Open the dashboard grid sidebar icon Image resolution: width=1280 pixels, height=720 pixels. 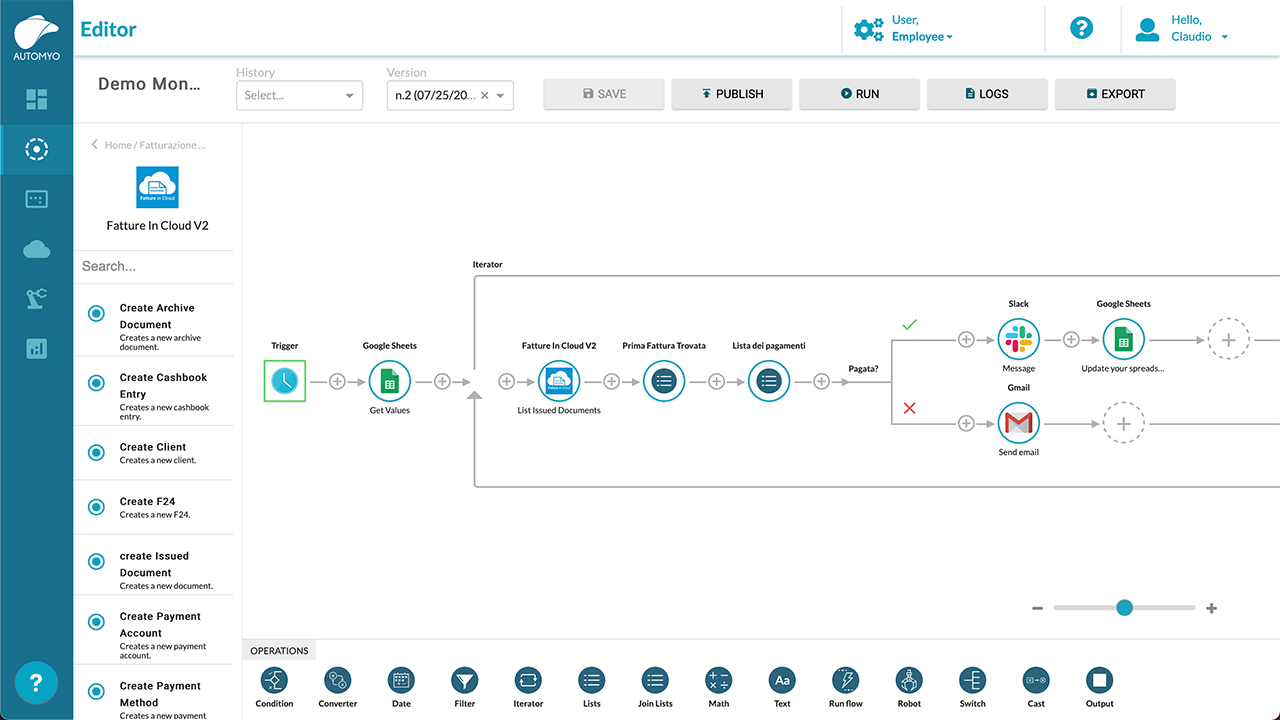[x=37, y=99]
